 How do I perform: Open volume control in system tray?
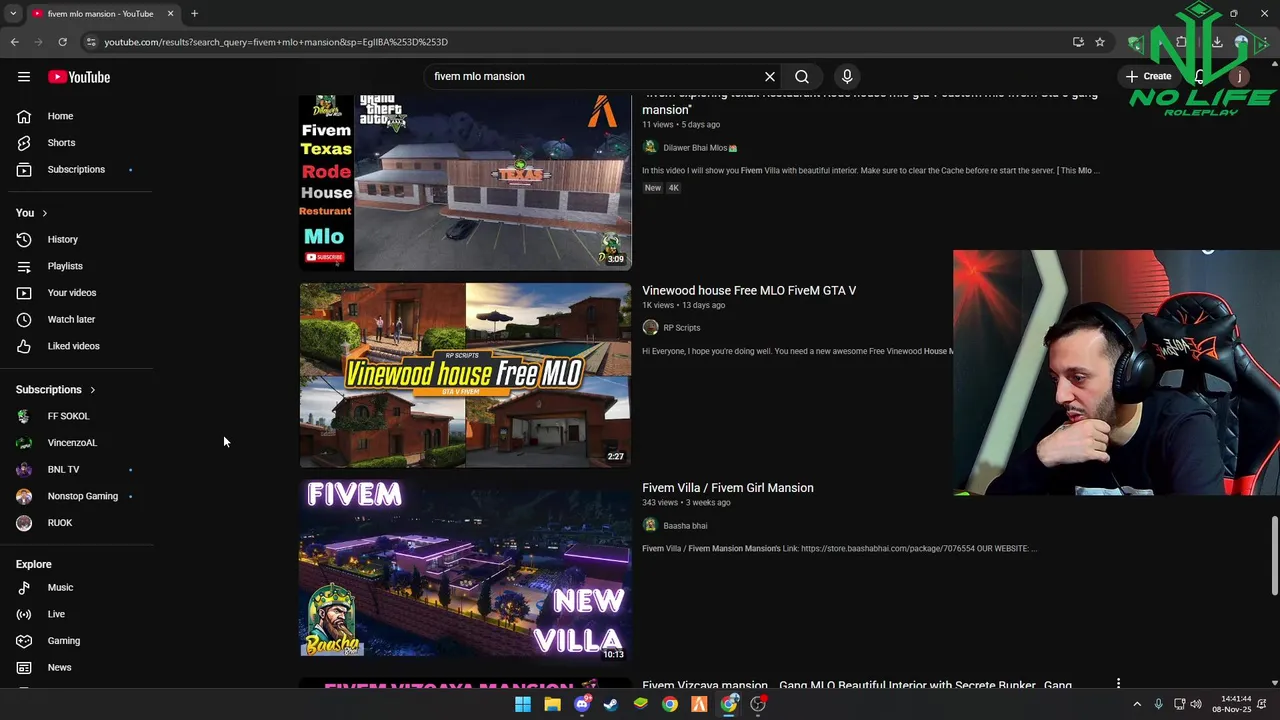tap(1196, 705)
